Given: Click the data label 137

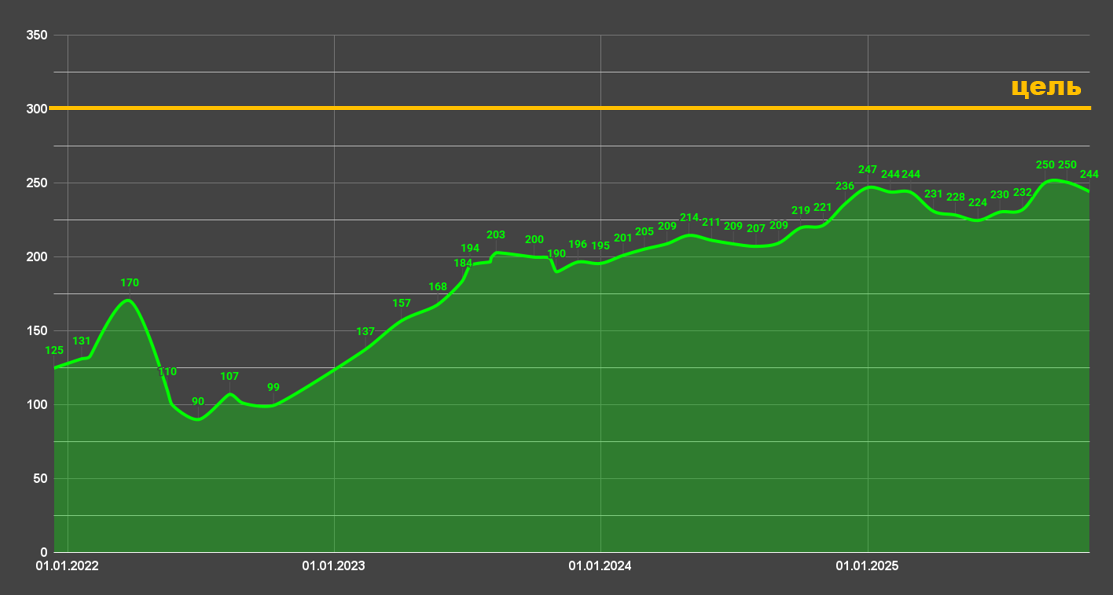Looking at the screenshot, I should click(366, 332).
